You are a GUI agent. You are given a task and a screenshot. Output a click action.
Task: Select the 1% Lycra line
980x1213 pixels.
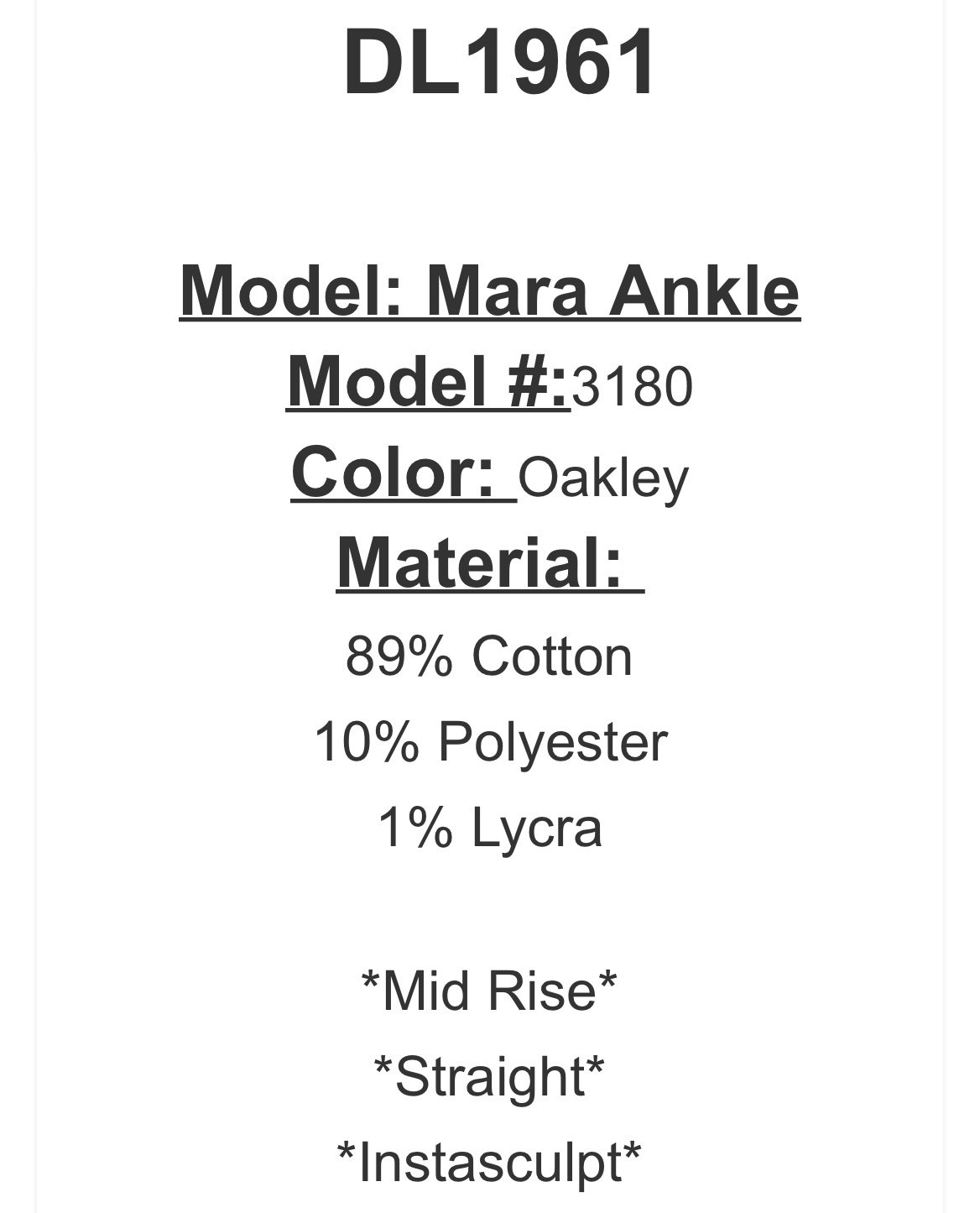pyautogui.click(x=490, y=829)
